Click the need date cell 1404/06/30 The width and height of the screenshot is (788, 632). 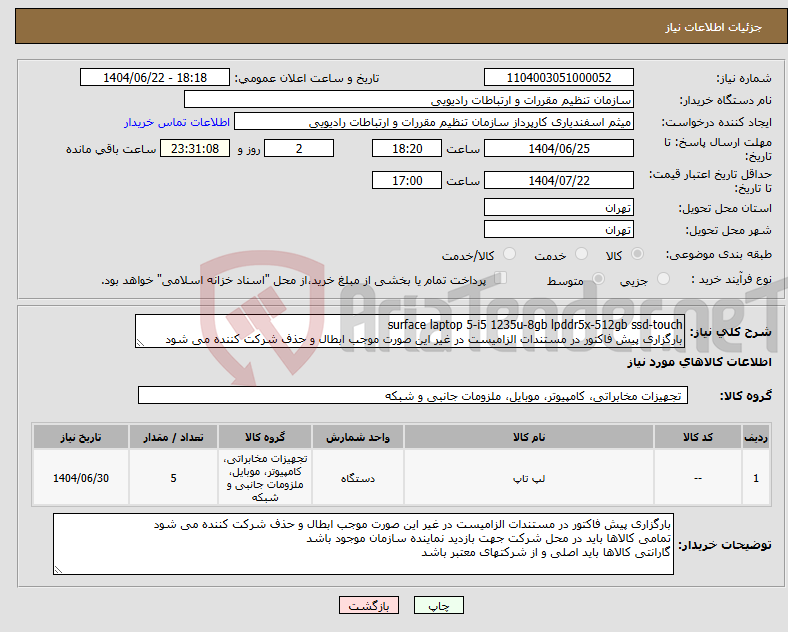click(81, 478)
